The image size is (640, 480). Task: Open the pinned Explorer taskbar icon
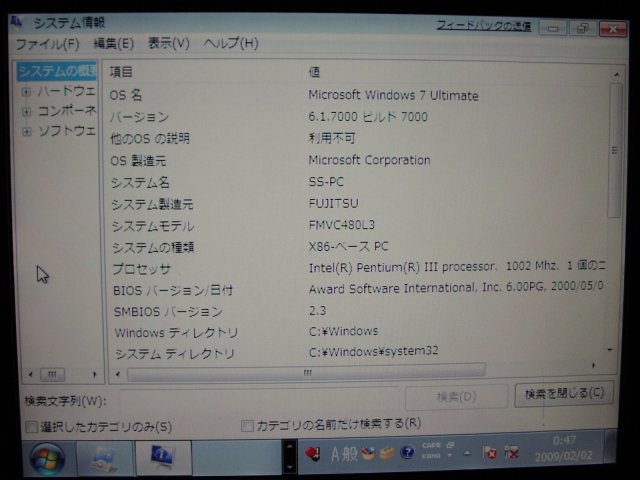(102, 458)
